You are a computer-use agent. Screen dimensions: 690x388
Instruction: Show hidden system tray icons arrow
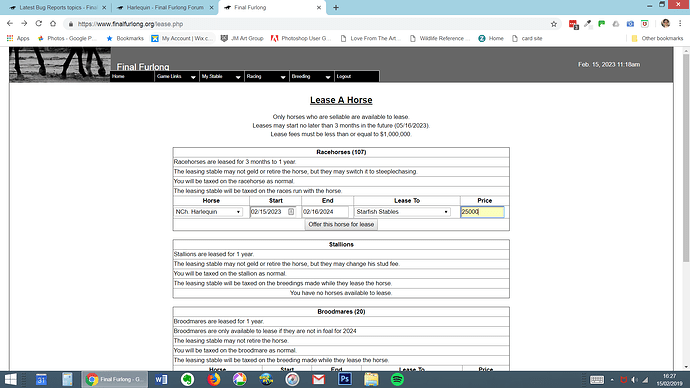pos(612,380)
